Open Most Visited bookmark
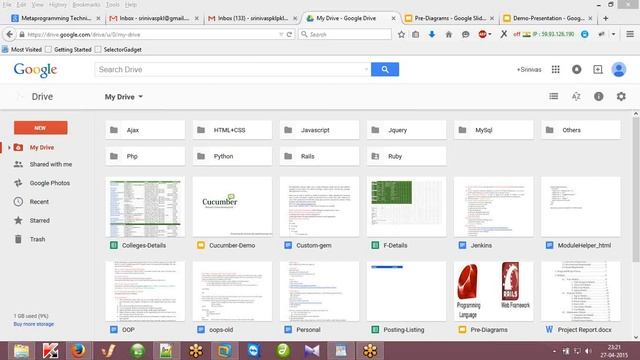640x360 pixels. pos(22,49)
